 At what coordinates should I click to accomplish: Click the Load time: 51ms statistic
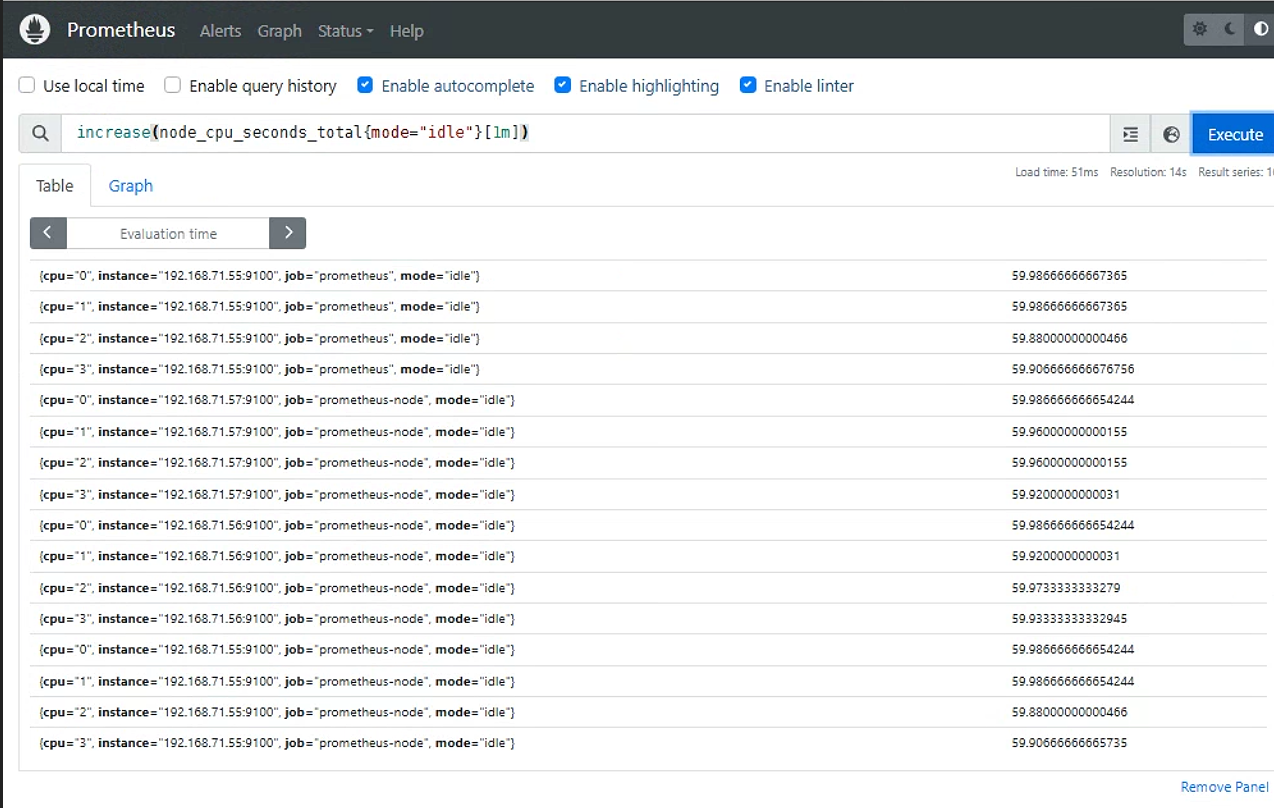click(1056, 172)
